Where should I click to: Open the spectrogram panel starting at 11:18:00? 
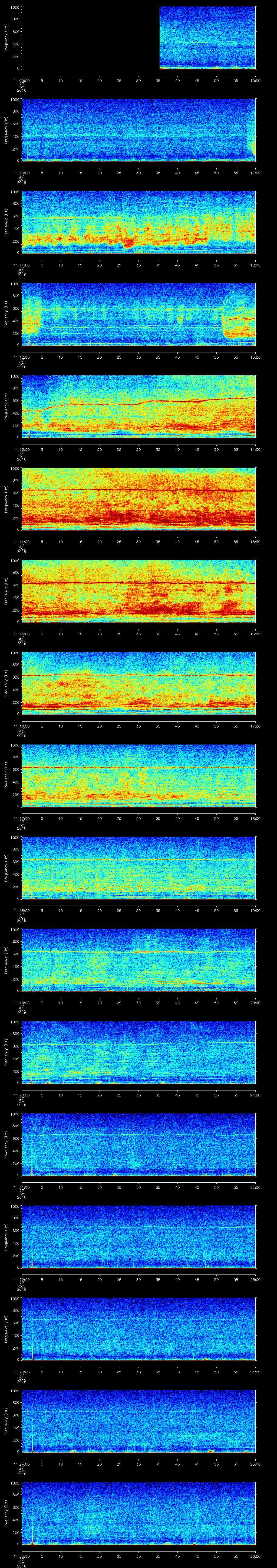click(x=139, y=868)
